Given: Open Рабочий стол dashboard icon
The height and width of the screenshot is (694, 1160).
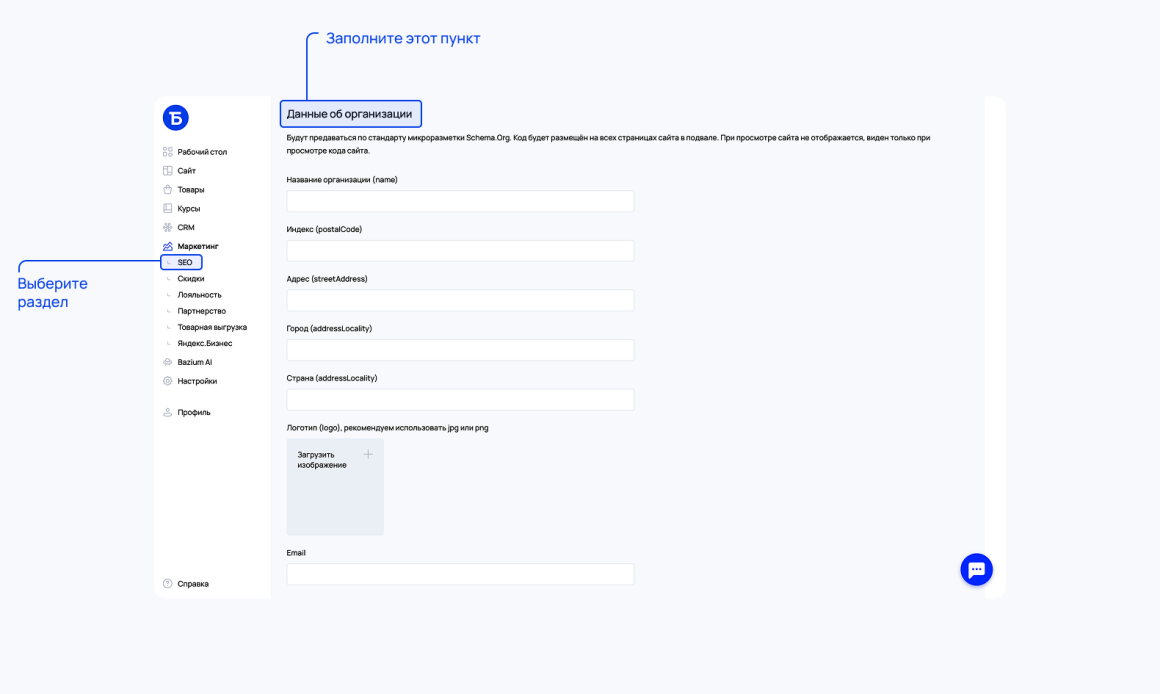Looking at the screenshot, I should point(168,152).
